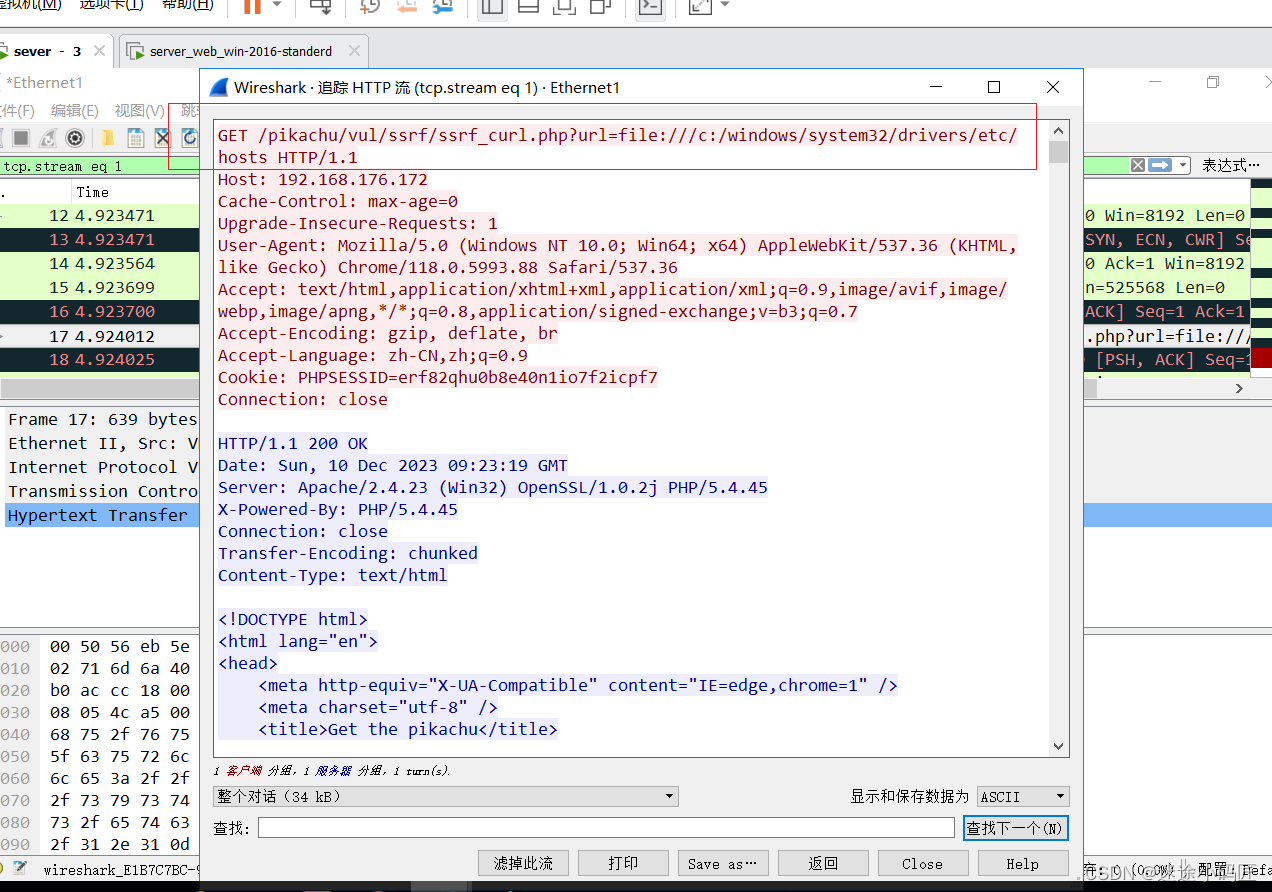Click the 打印 print button
Screen dimensions: 1272x892
(x=623, y=863)
